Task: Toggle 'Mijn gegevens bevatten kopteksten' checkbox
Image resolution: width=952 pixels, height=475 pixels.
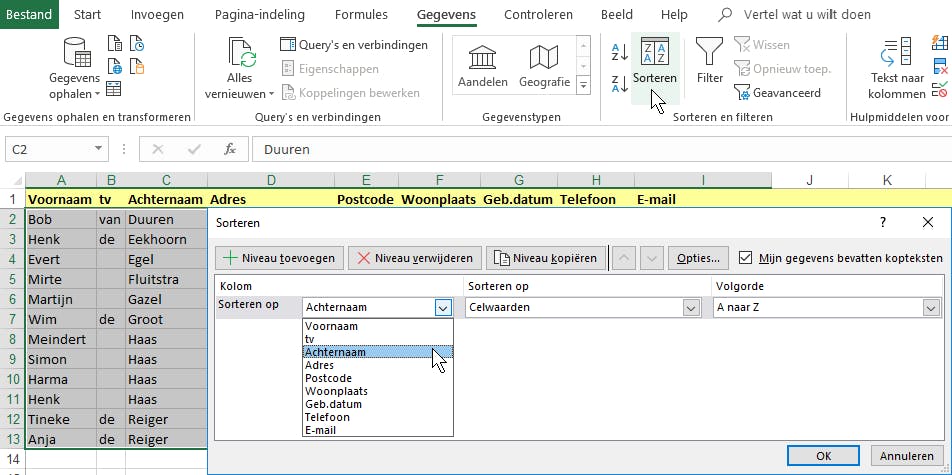Action: point(744,257)
